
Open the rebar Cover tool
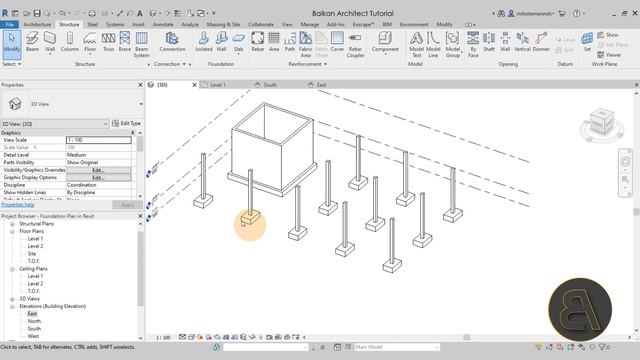coord(337,42)
